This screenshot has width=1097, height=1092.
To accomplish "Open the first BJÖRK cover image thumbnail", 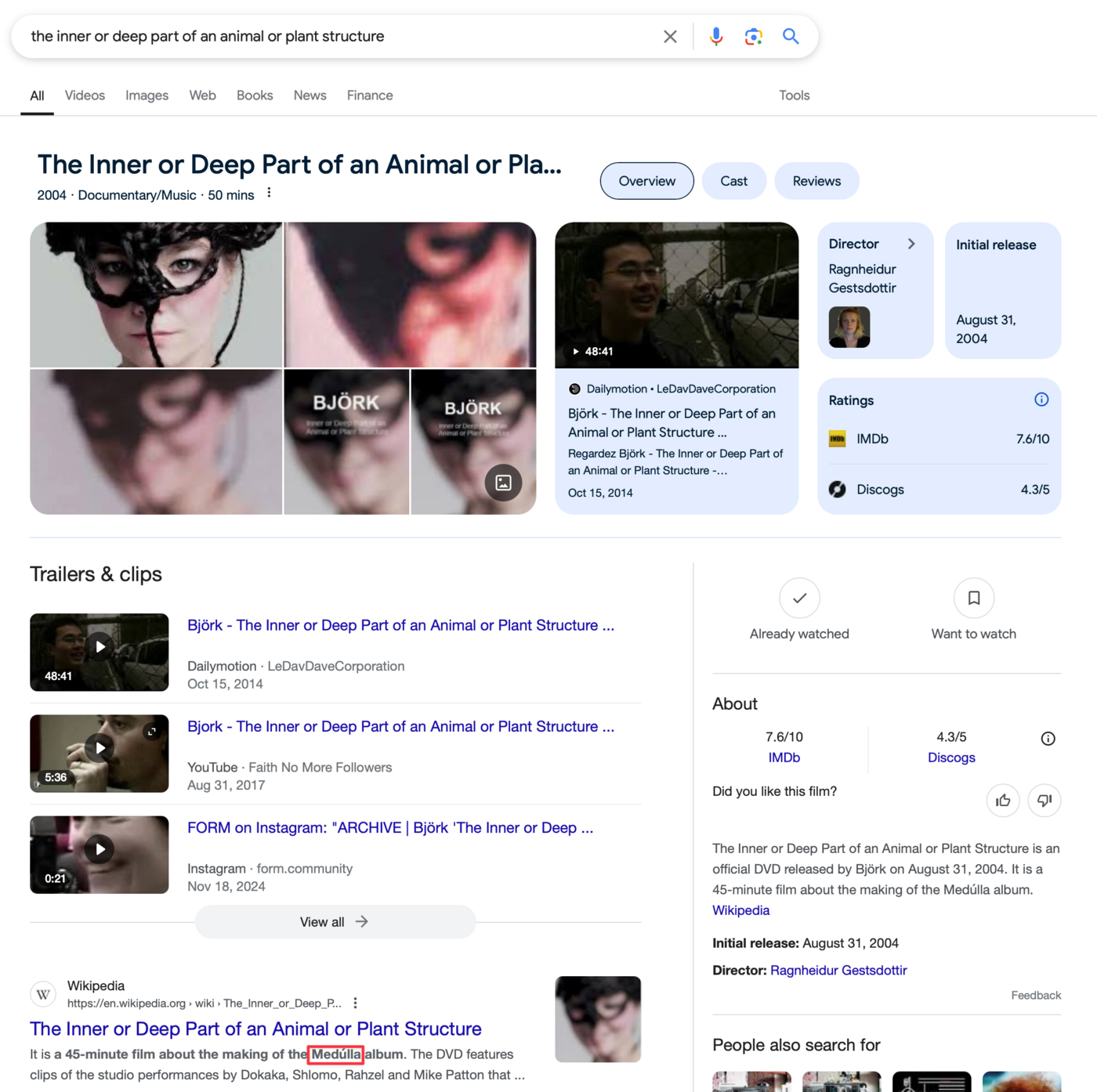I will click(x=346, y=442).
